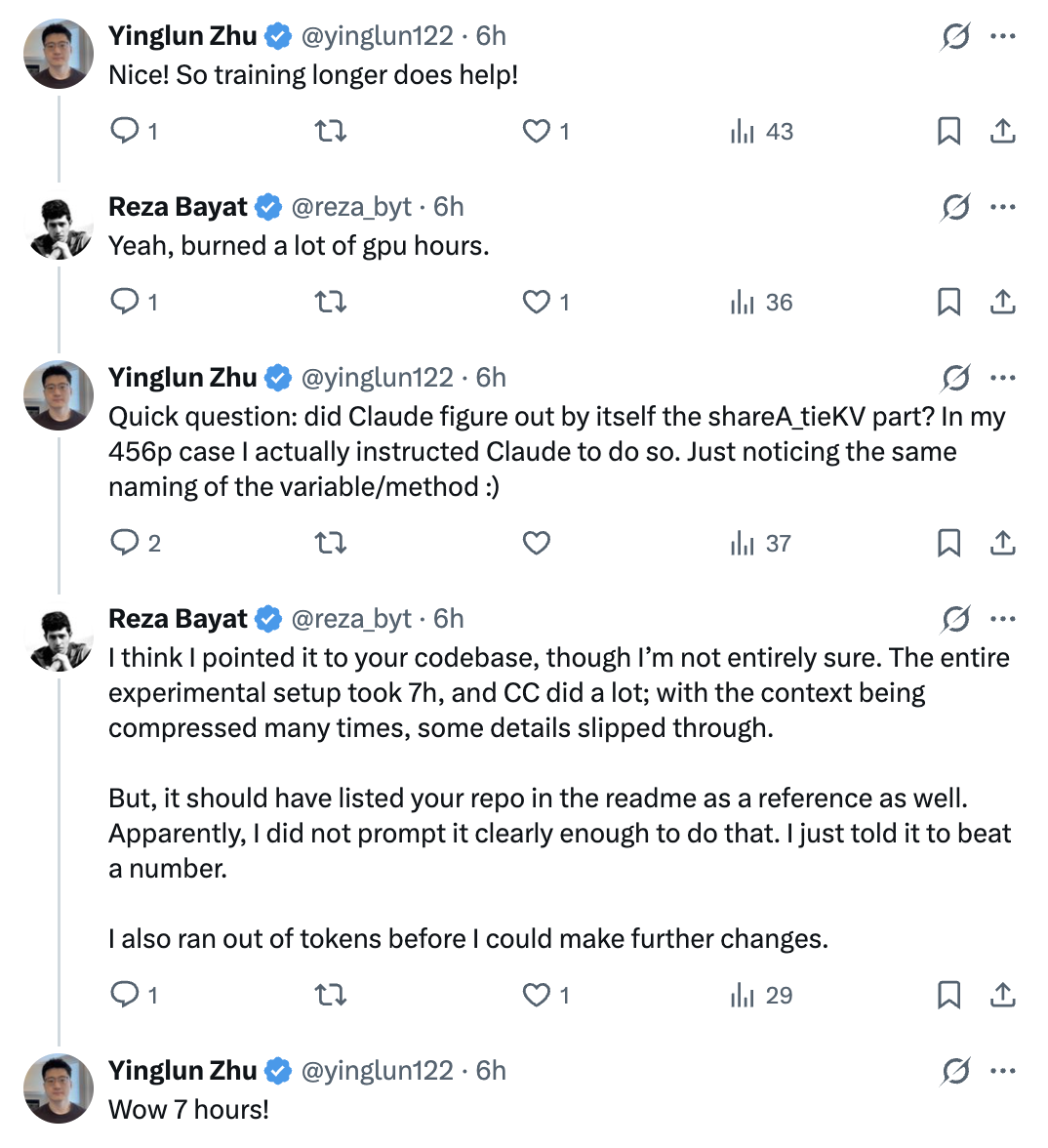Share the "Quick question" tweet
The image size is (1048, 1148).
point(1003,543)
